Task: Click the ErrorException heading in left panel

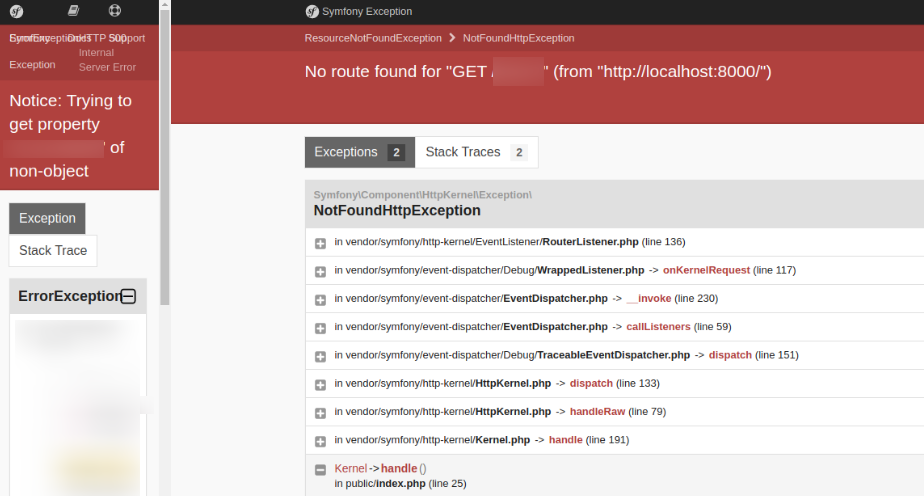Action: point(69,296)
